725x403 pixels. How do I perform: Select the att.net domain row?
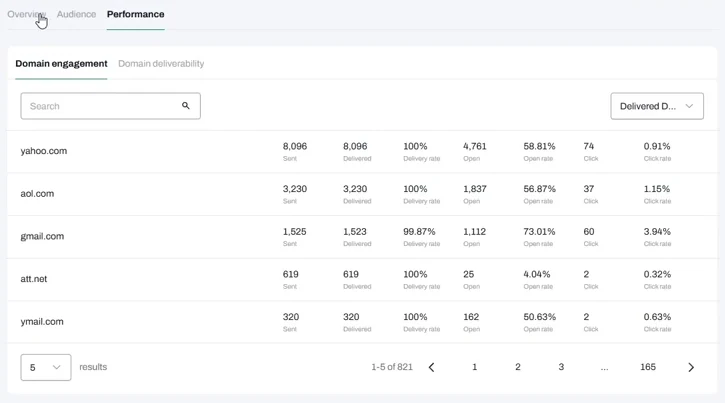click(362, 280)
